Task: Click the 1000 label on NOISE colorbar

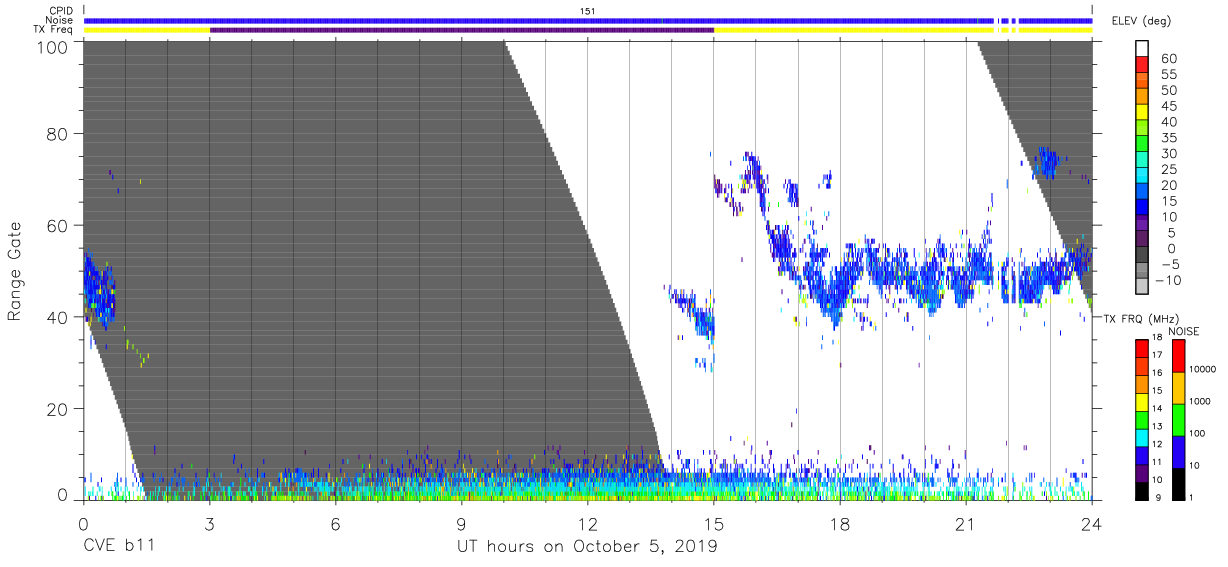Action: [1201, 401]
